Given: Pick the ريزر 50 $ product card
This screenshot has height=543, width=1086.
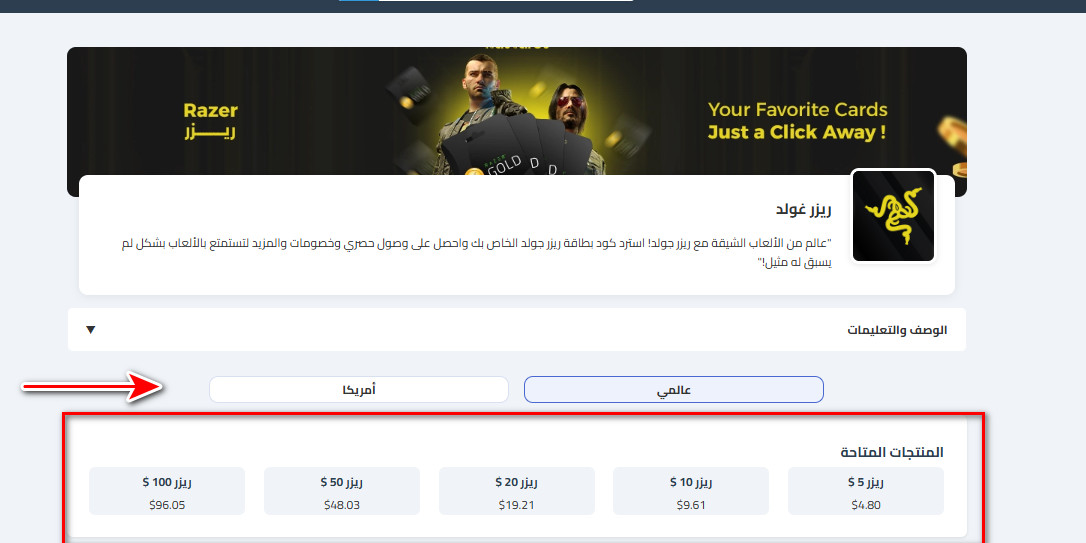Looking at the screenshot, I should 342,491.
